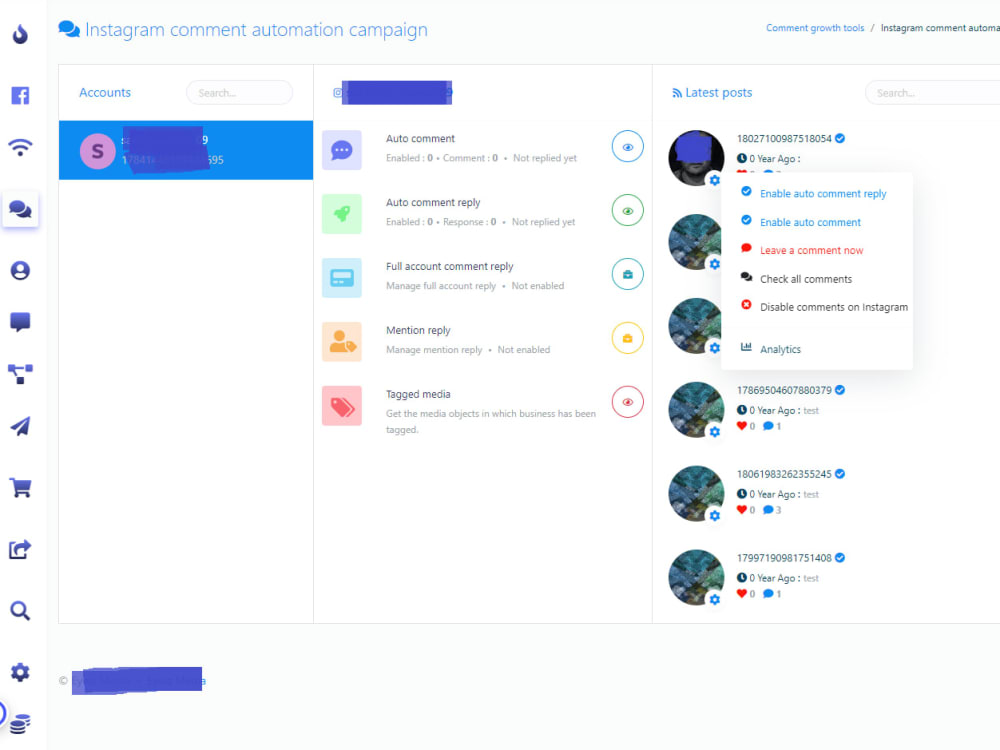The height and width of the screenshot is (750, 1000).
Task: Click the Auto comment chat bubble icon
Action: [342, 150]
